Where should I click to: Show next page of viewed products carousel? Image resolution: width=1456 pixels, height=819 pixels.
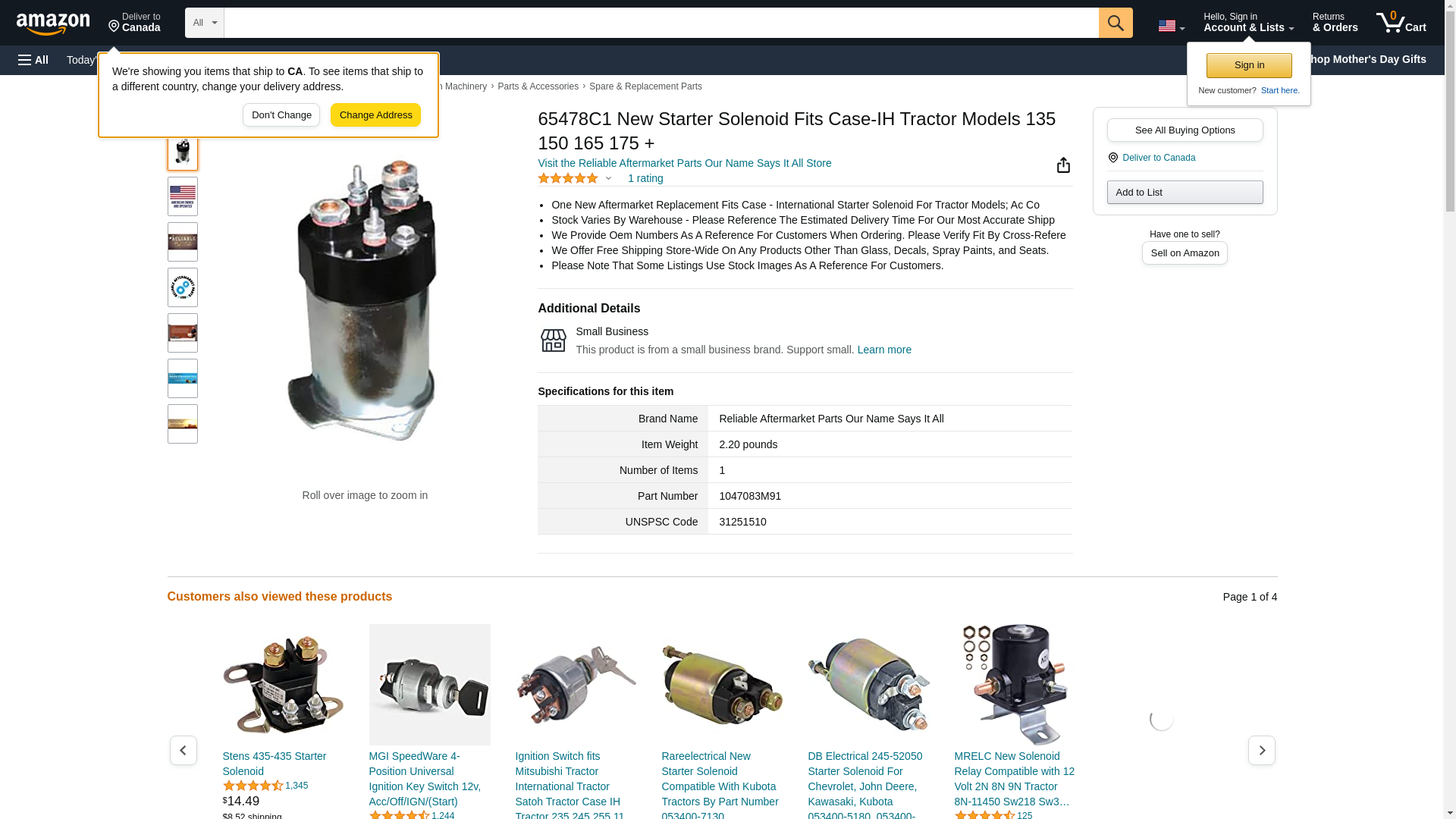1261,750
